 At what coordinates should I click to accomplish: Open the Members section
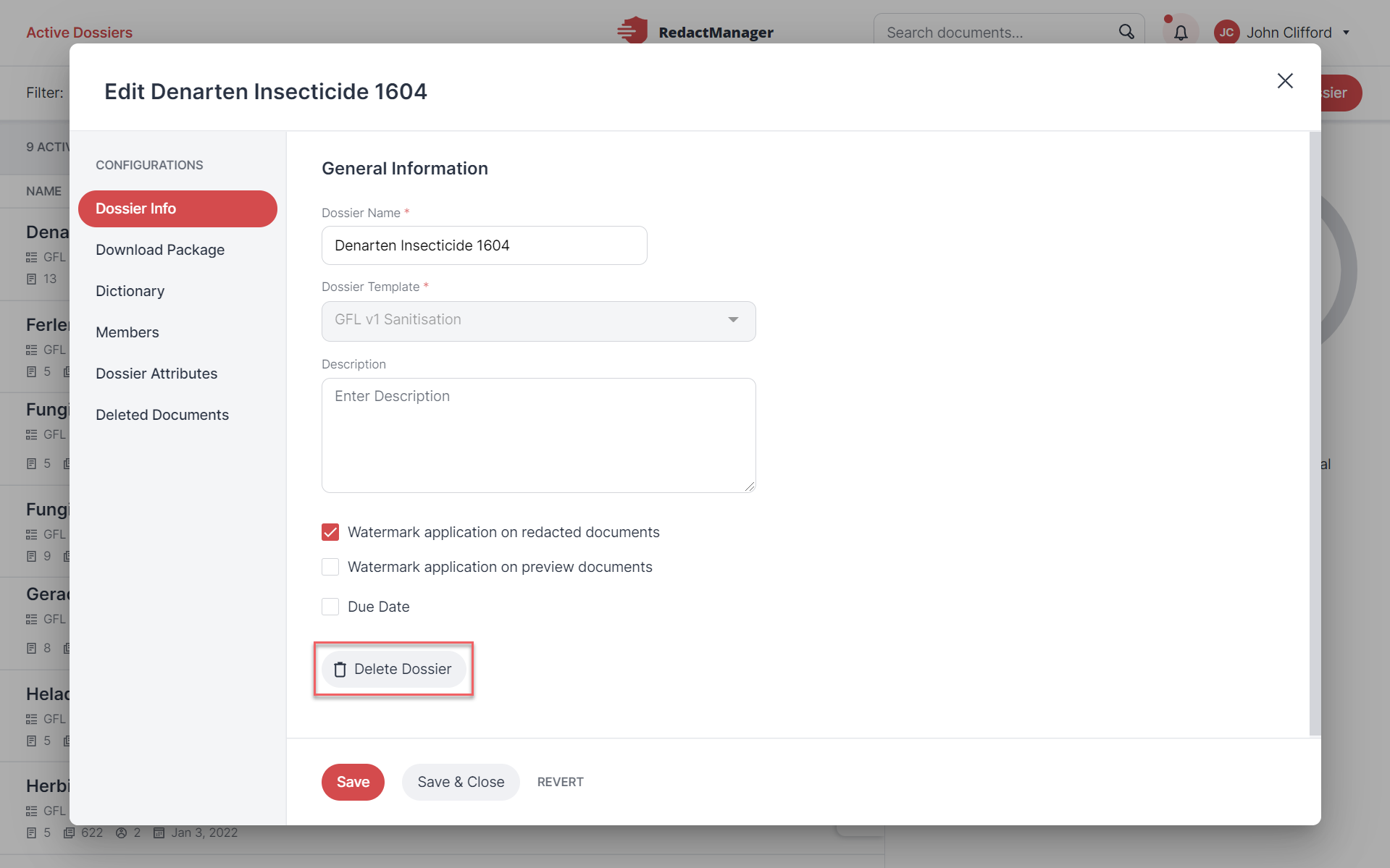coord(127,332)
